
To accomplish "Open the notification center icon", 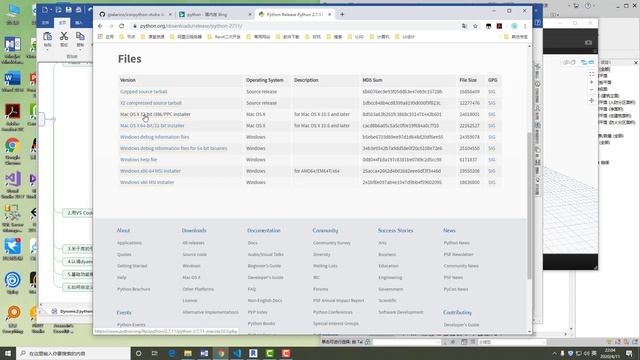I will coord(629,353).
